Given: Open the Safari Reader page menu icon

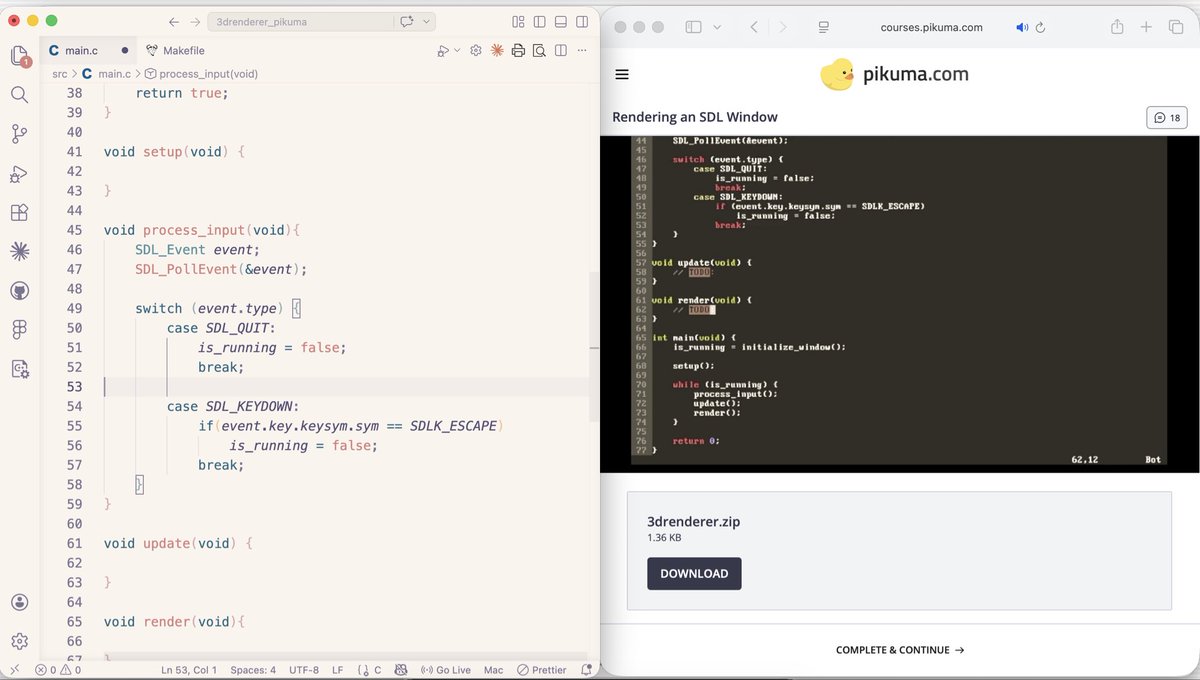Looking at the screenshot, I should 823,27.
